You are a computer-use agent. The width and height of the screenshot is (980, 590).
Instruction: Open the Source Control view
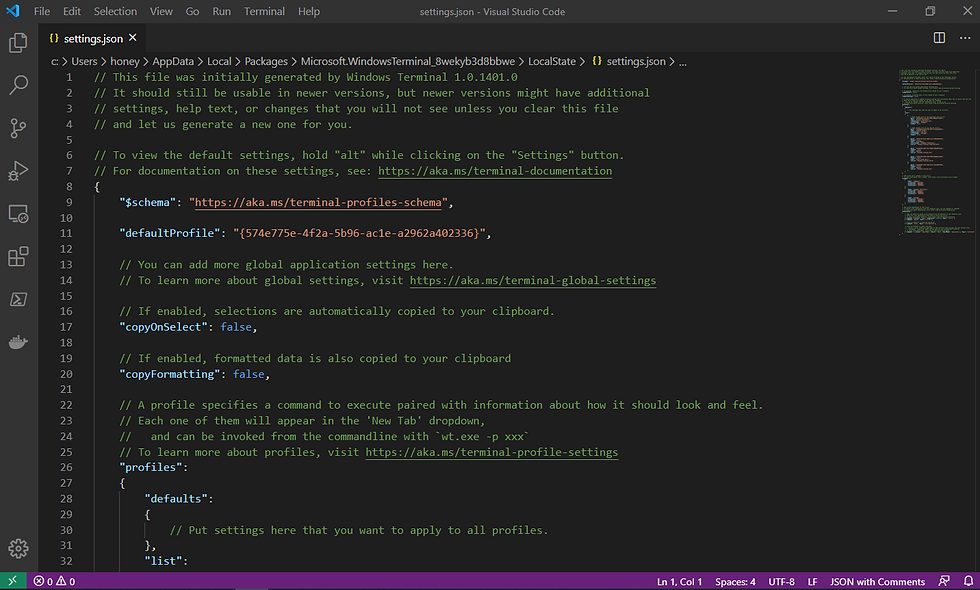point(18,128)
